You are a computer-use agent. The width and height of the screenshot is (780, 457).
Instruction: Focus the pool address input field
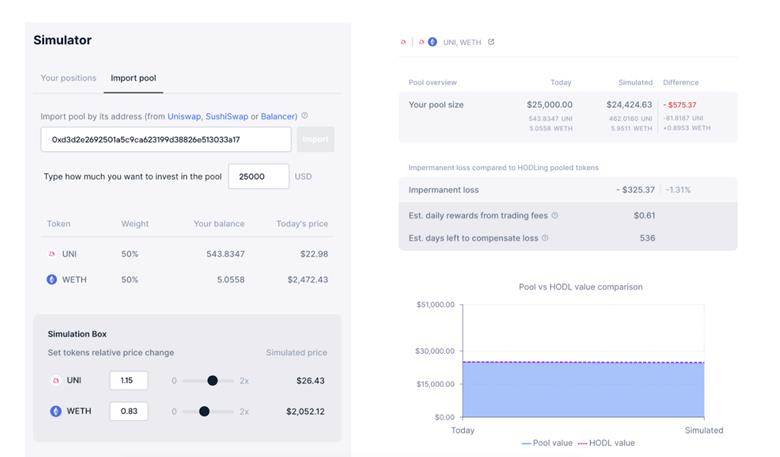(x=166, y=139)
